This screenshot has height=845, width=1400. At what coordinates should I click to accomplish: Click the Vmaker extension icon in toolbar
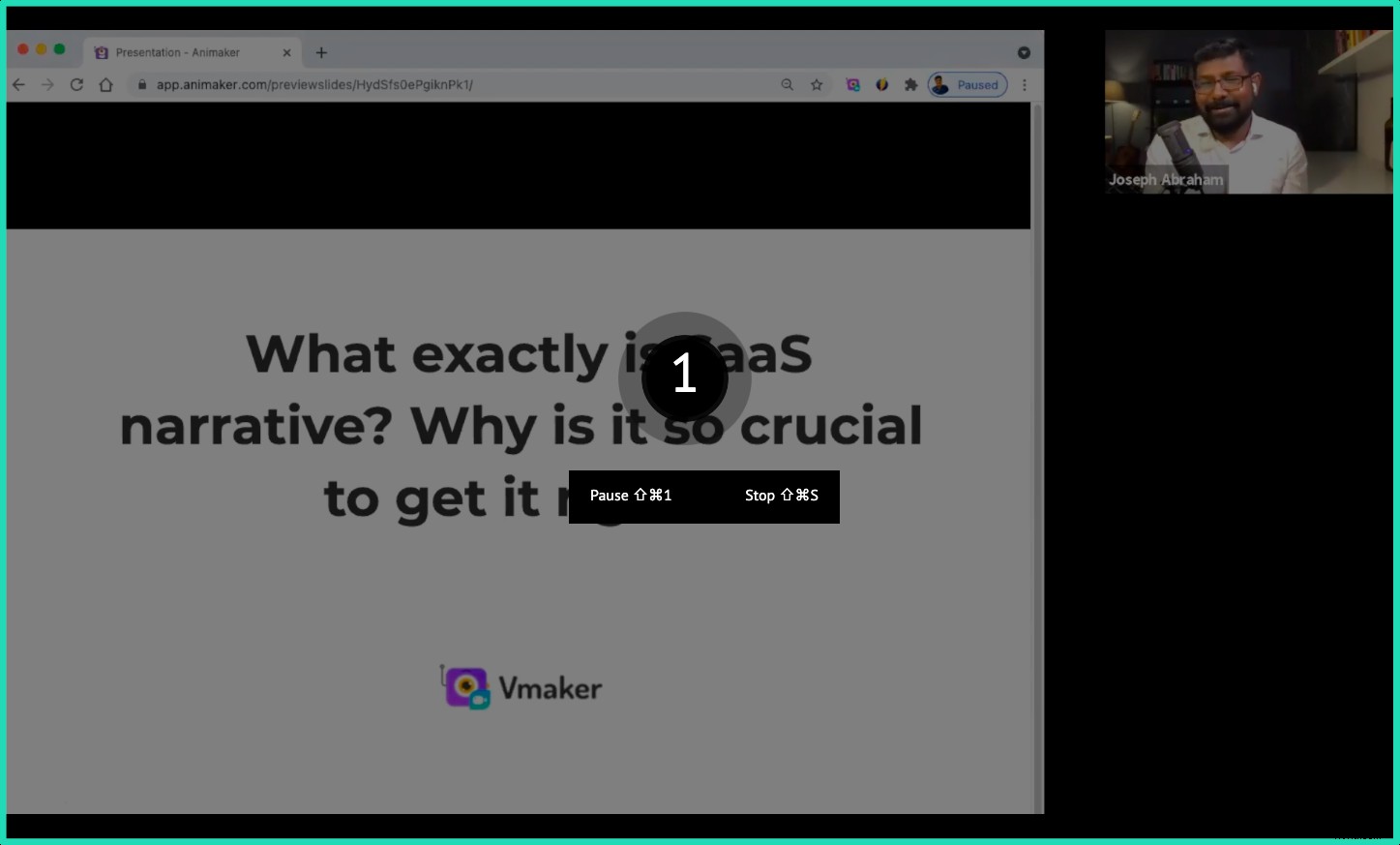(x=852, y=84)
